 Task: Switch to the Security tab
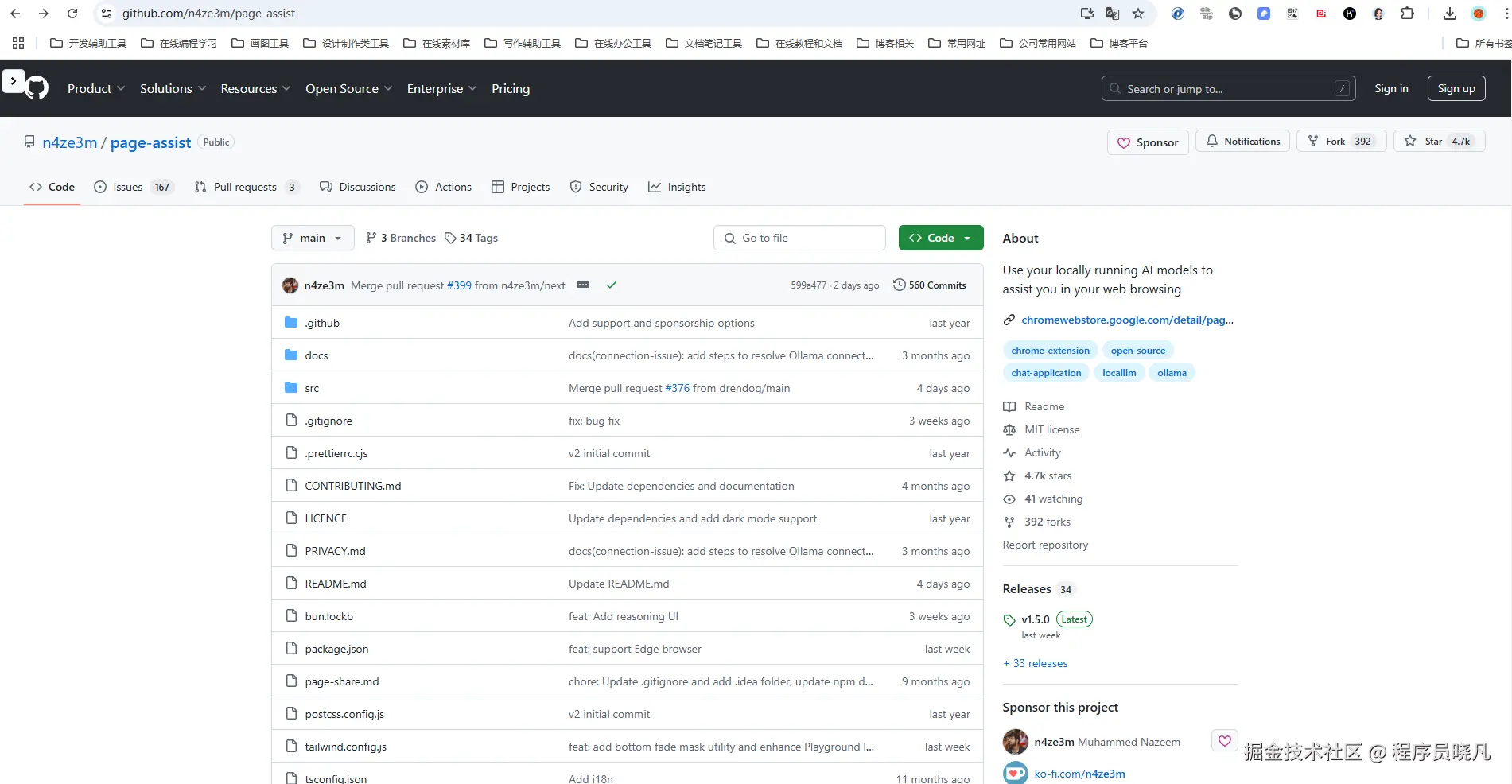coord(599,187)
